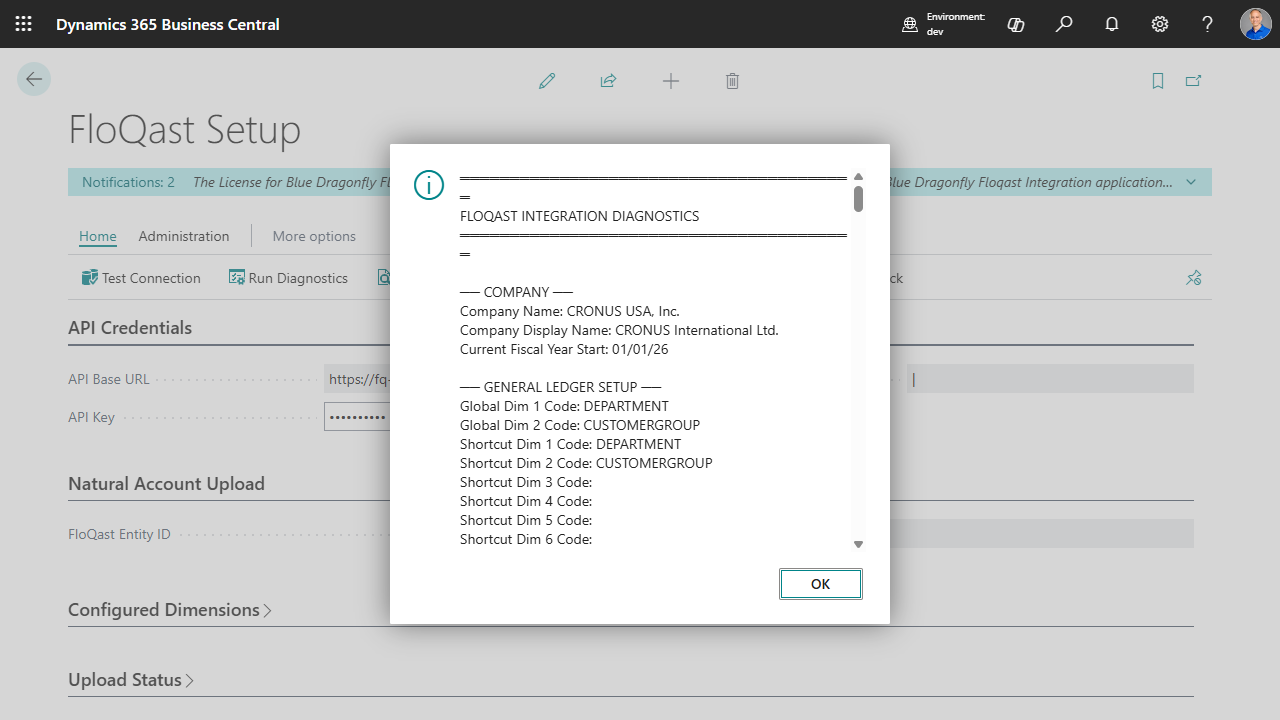Click Run Diagnostics action
Image resolution: width=1280 pixels, height=720 pixels.
[288, 278]
